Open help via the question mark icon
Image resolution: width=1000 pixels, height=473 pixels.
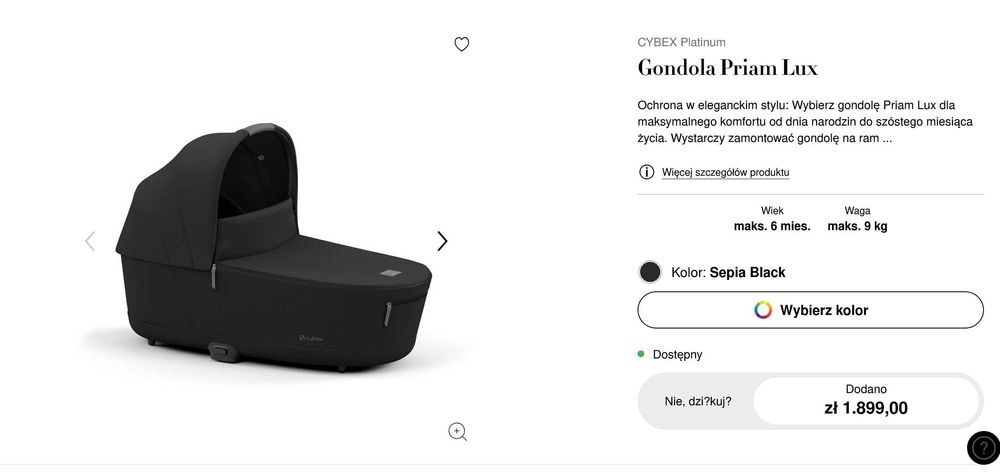[982, 449]
